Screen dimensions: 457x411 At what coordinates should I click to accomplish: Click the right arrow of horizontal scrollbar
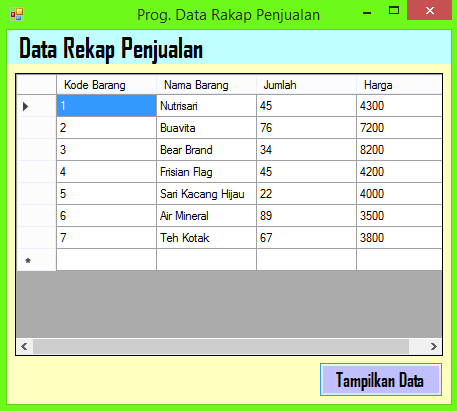(x=434, y=347)
